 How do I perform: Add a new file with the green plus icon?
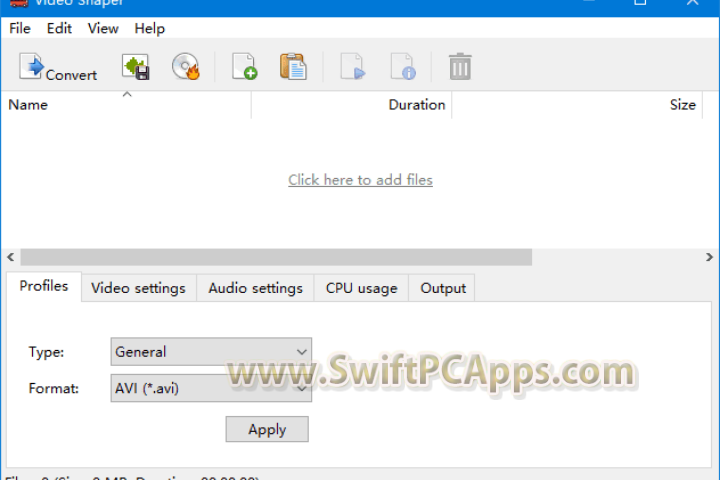[244, 67]
